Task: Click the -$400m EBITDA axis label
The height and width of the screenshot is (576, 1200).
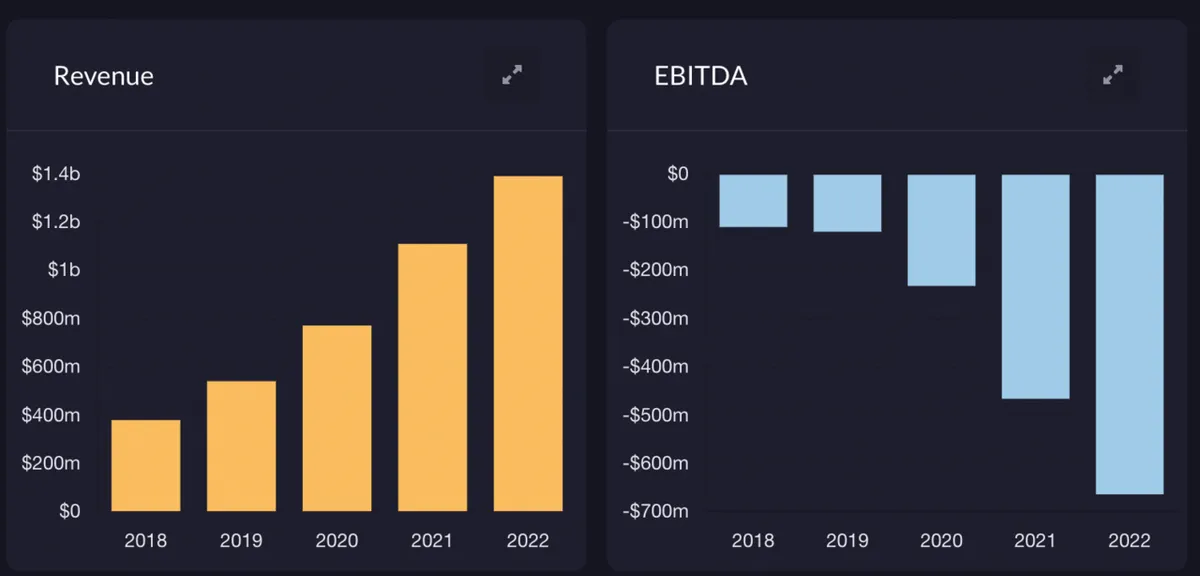Action: point(655,366)
